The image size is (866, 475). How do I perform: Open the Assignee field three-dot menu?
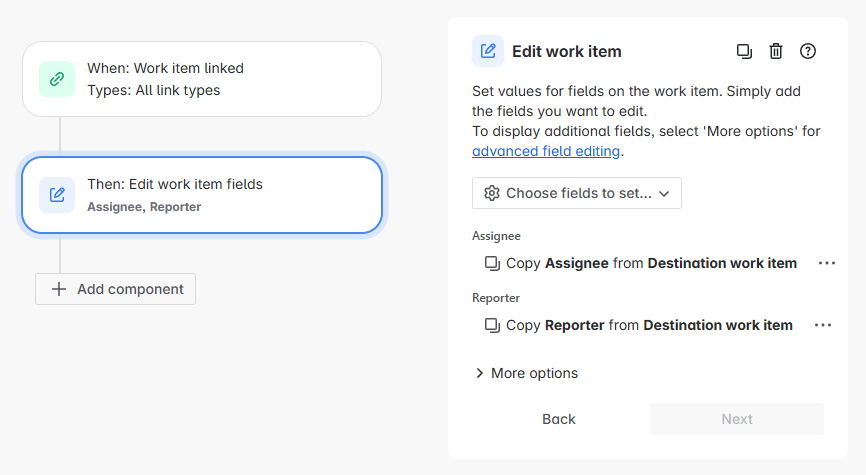pos(826,263)
